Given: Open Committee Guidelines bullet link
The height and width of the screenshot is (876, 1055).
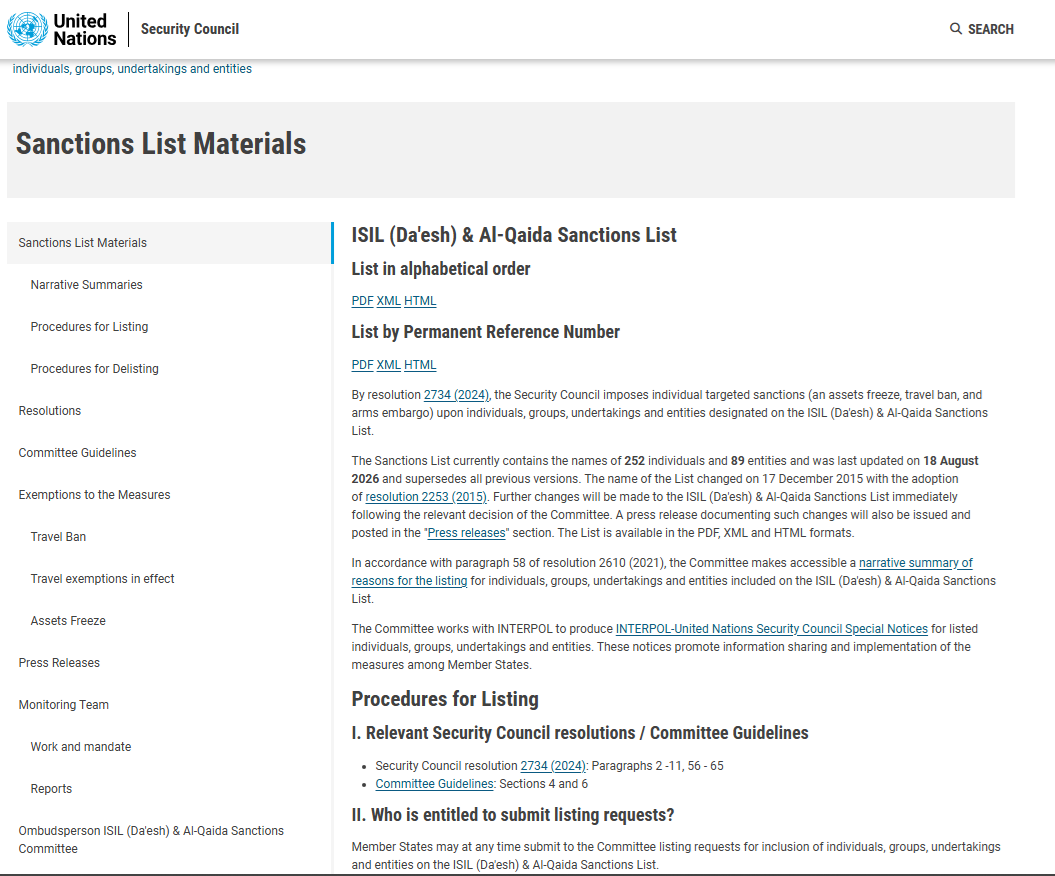Looking at the screenshot, I should point(435,784).
